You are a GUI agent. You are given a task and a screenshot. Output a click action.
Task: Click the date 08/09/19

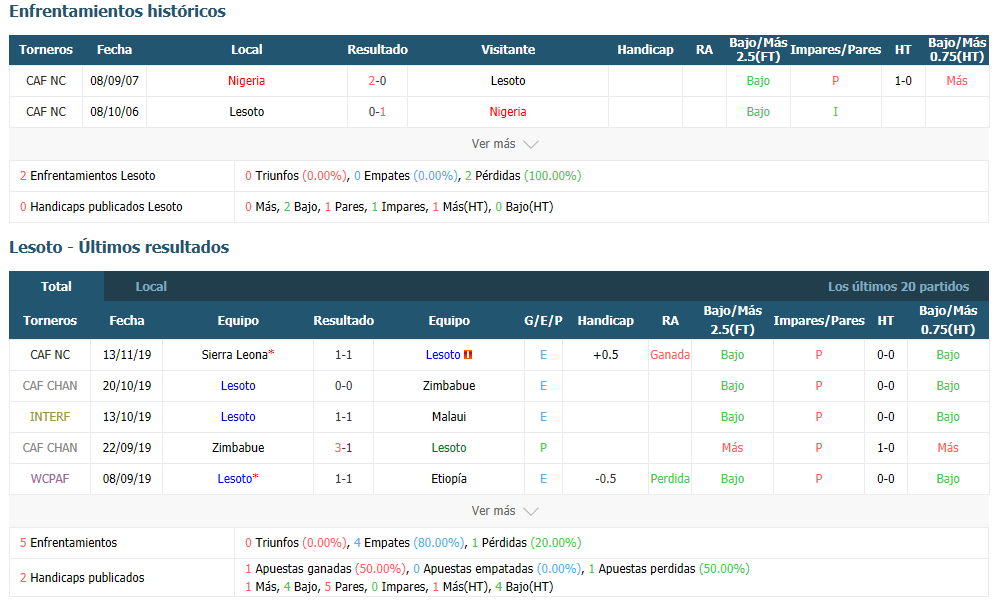coord(127,479)
